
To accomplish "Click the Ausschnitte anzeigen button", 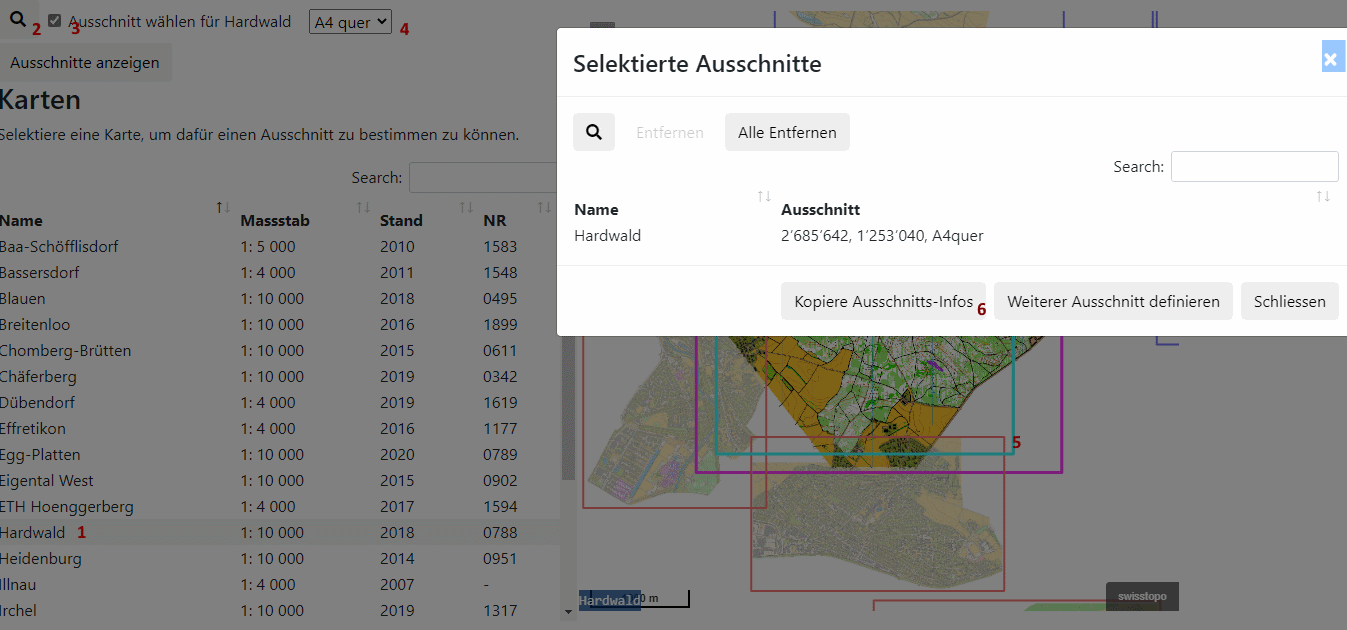I will pos(85,63).
